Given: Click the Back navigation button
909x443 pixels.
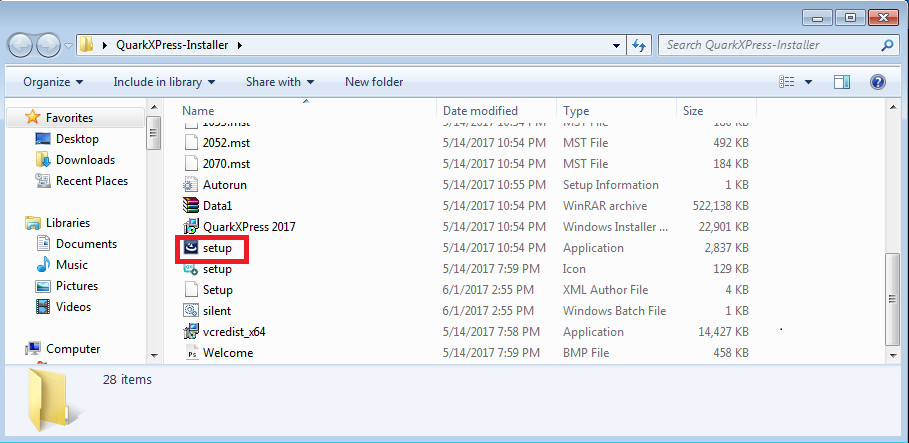Looking at the screenshot, I should (21, 45).
